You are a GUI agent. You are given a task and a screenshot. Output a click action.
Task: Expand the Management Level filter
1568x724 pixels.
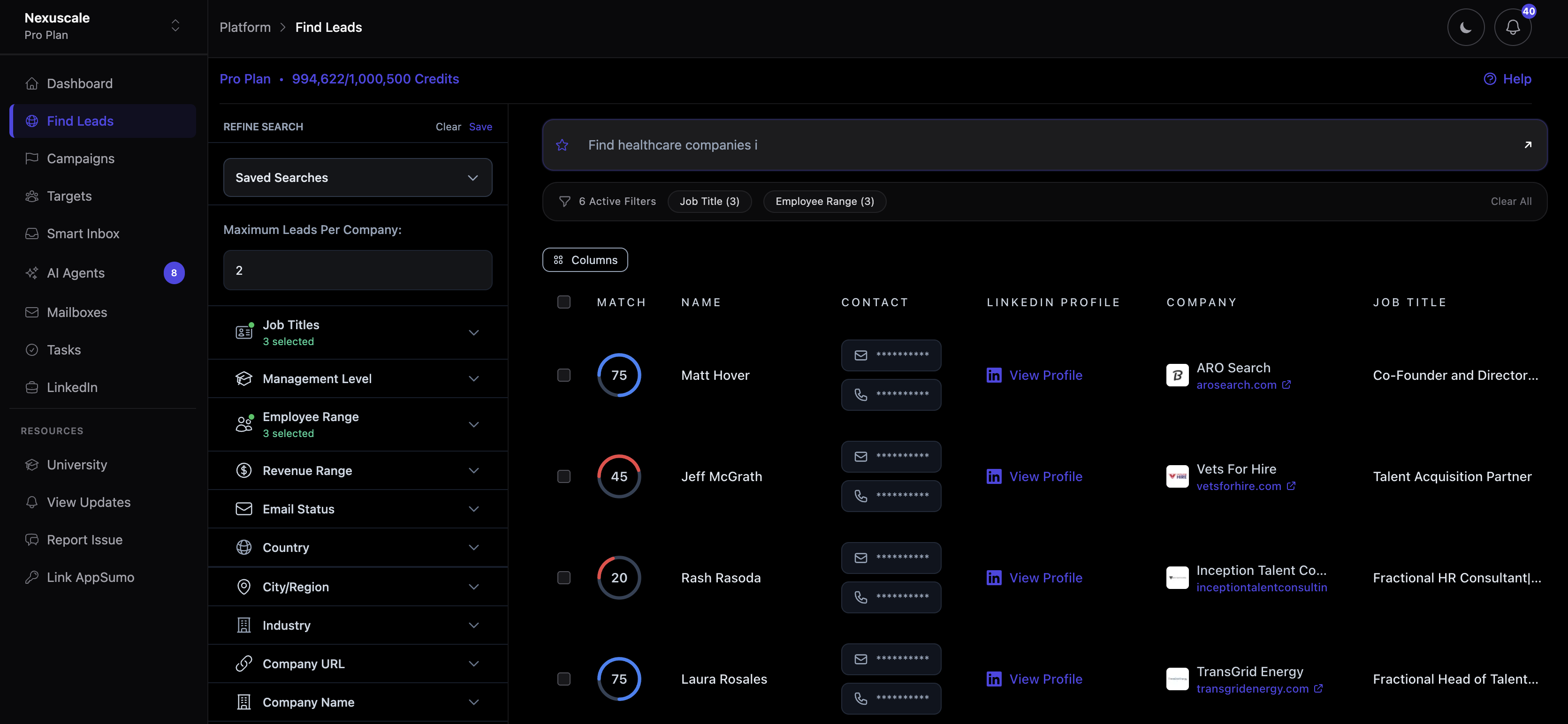pos(358,378)
